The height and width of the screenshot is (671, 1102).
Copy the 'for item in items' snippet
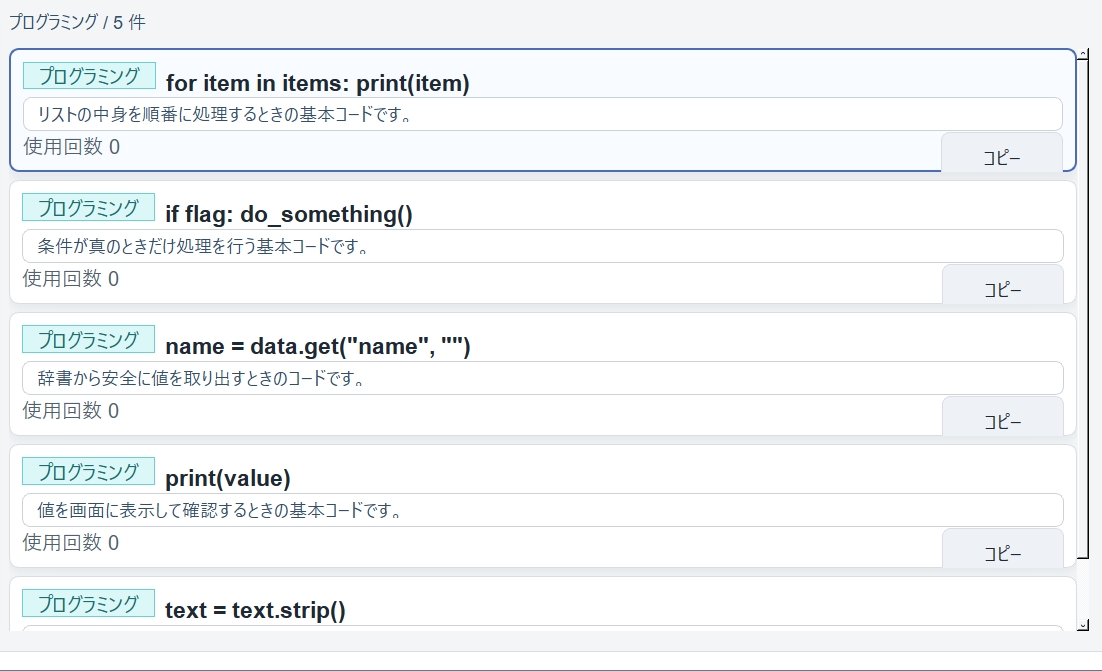pos(1001,154)
